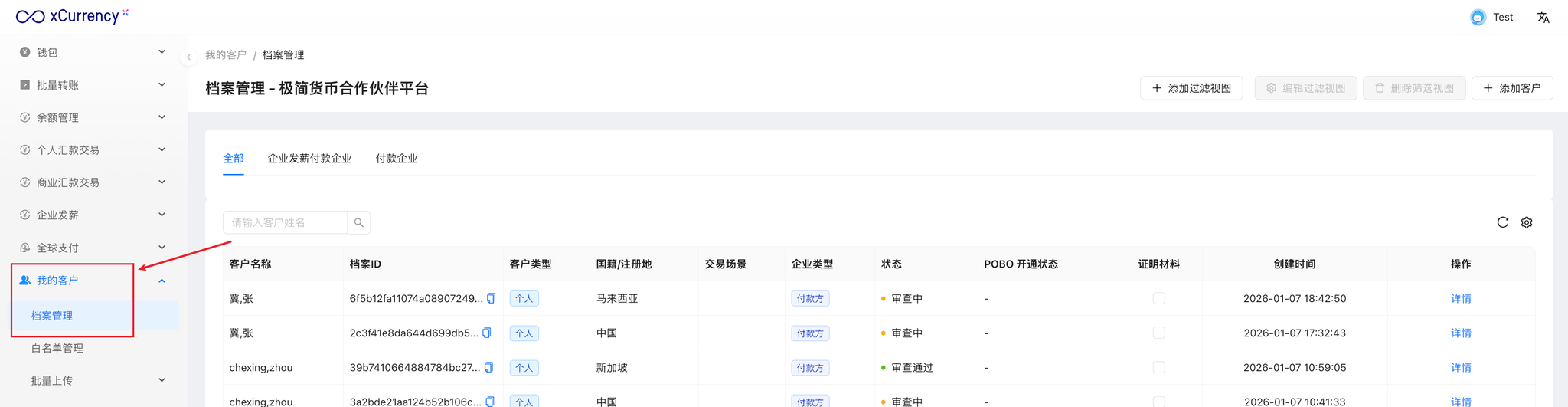Refresh the customer table

(x=1503, y=222)
